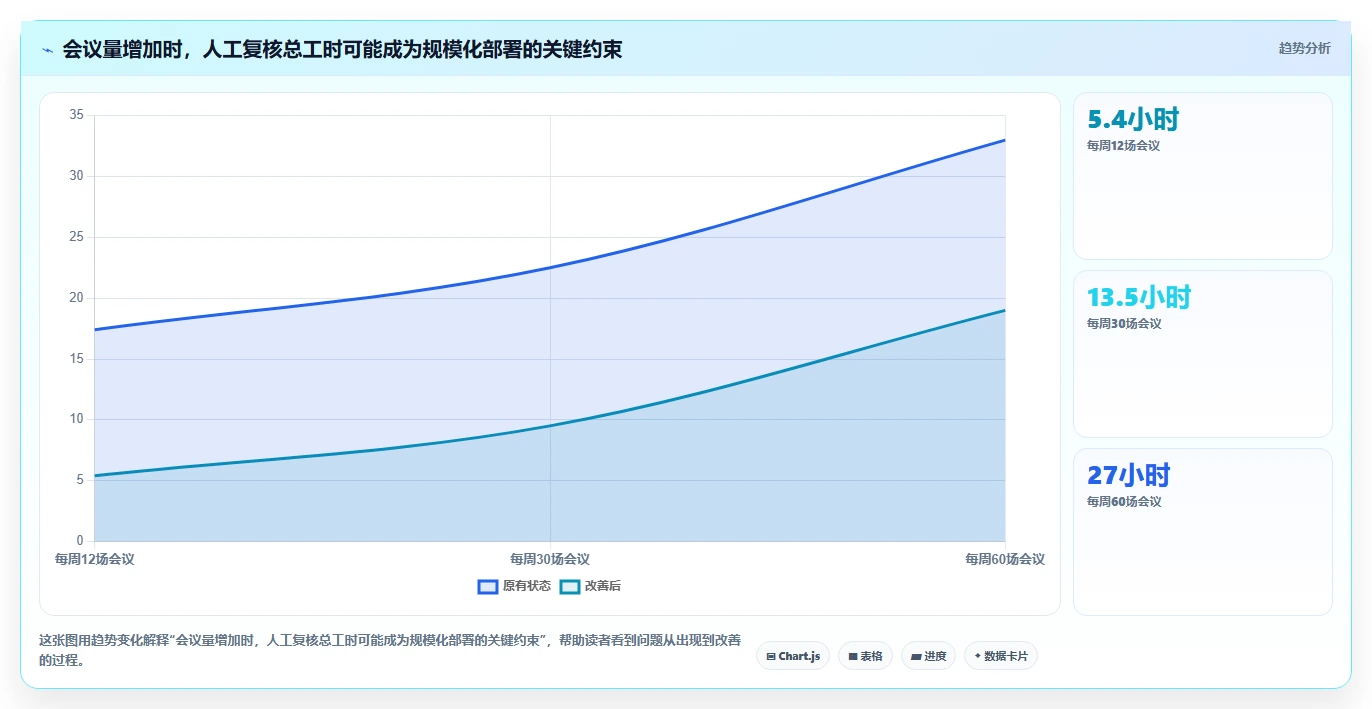
Task: Click the 原有状态 line endpoint at 每周60场会议
Action: tap(1005, 140)
